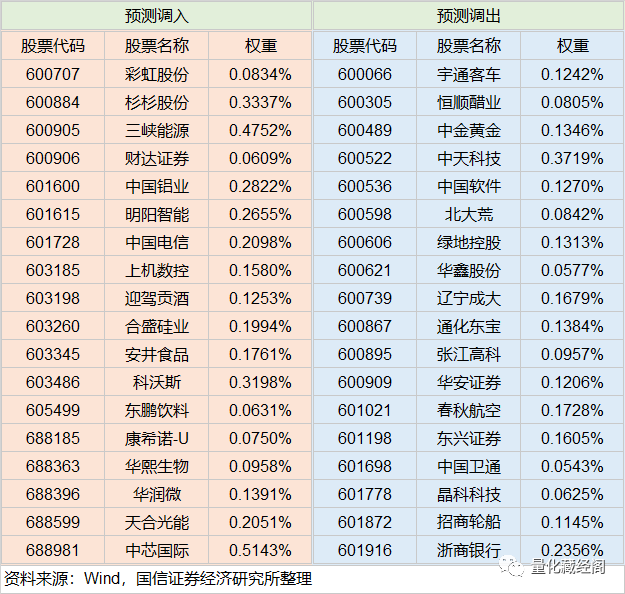Click stock name 杉杉股份
Viewport: 625px width, 594px height.
tap(157, 102)
